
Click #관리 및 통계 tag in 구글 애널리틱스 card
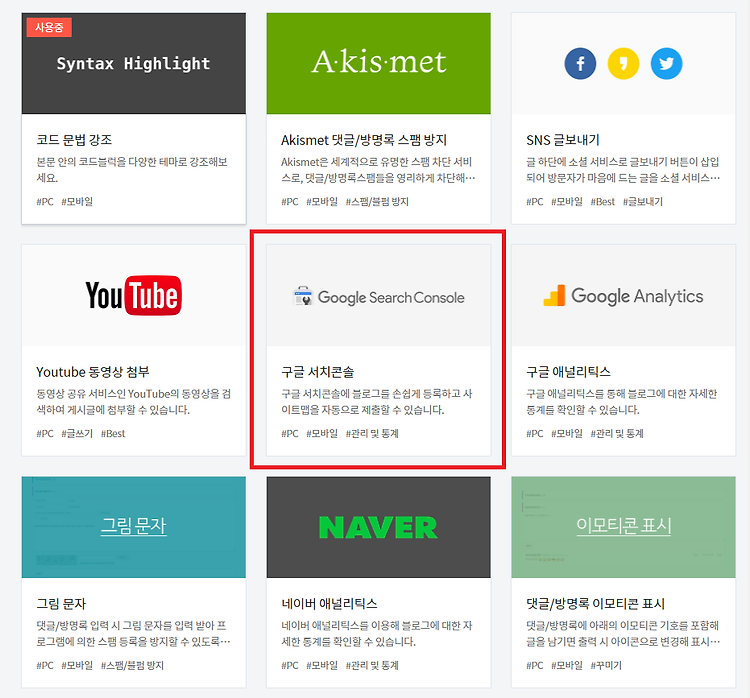point(617,433)
